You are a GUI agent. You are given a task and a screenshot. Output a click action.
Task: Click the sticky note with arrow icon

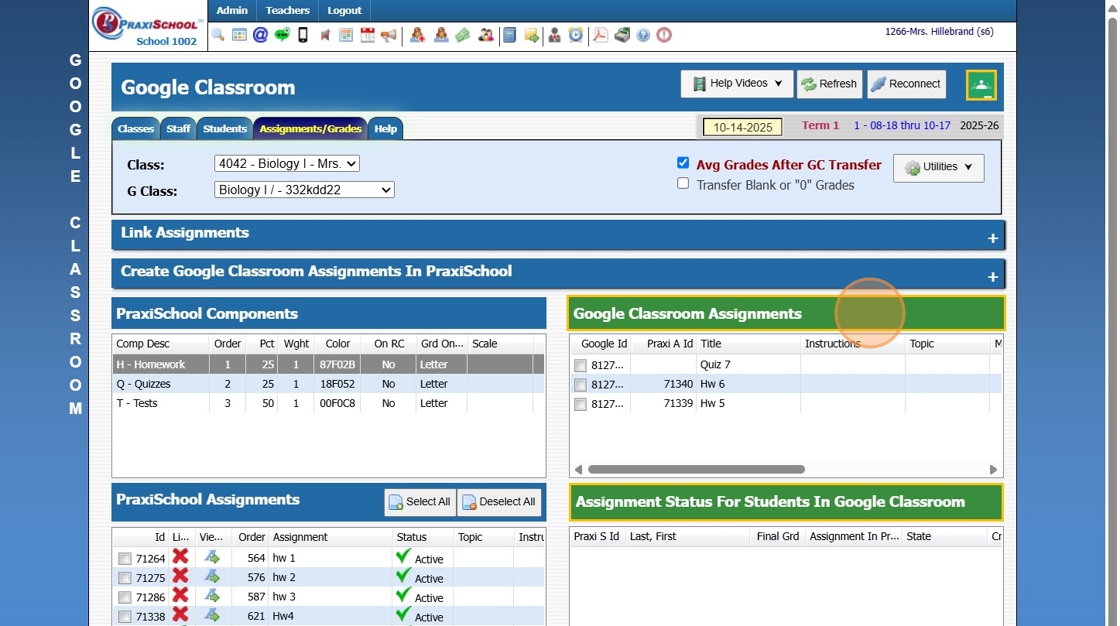coord(531,35)
